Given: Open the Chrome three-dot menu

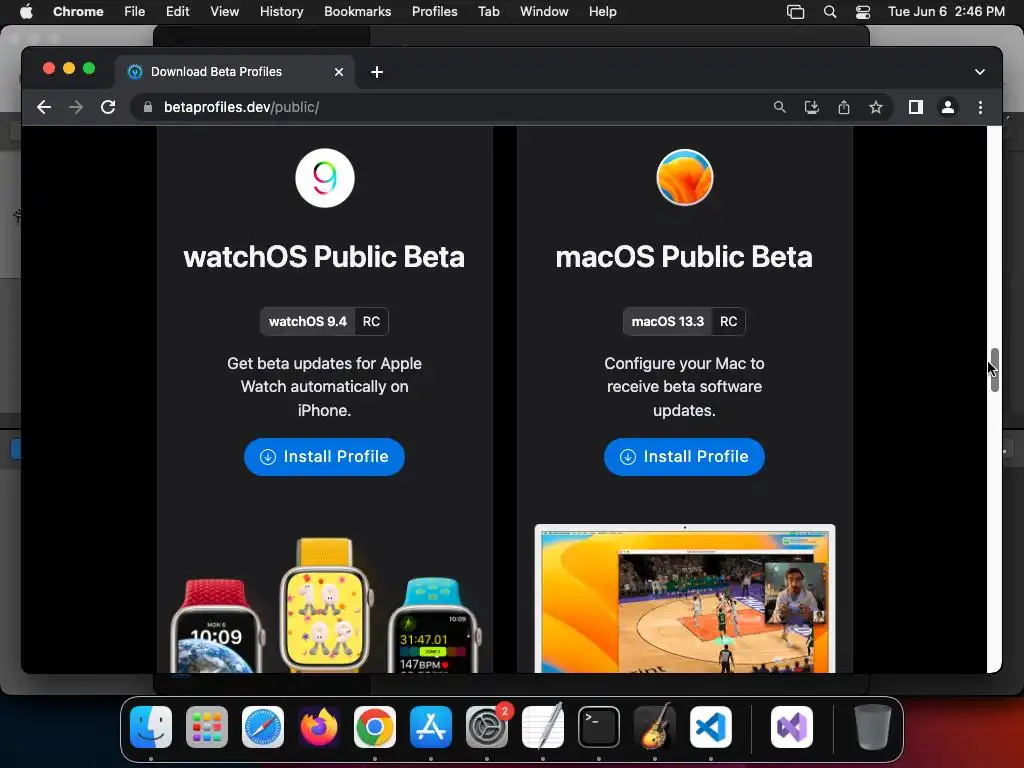Looking at the screenshot, I should 980,107.
